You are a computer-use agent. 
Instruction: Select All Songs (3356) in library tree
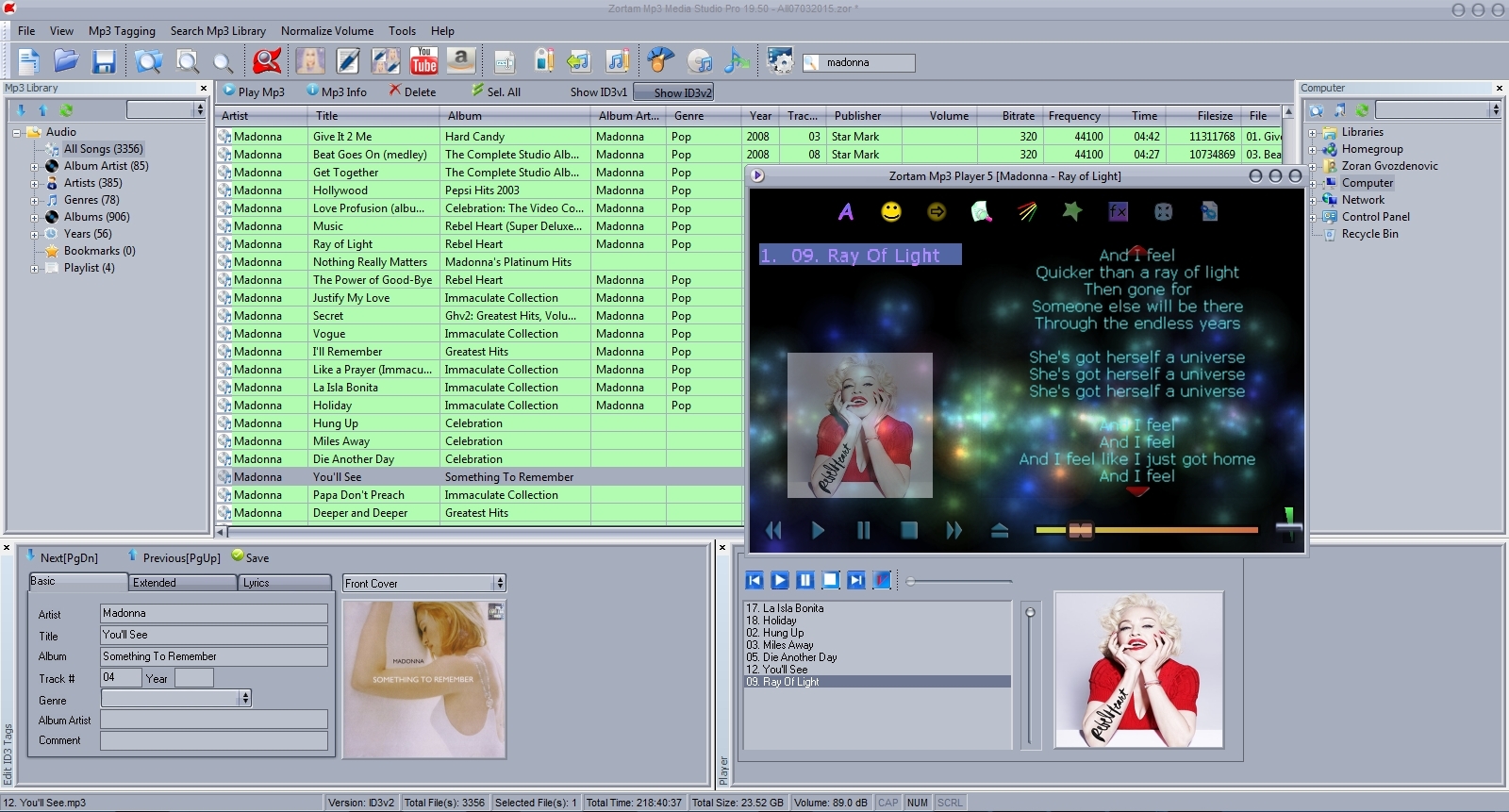point(104,149)
